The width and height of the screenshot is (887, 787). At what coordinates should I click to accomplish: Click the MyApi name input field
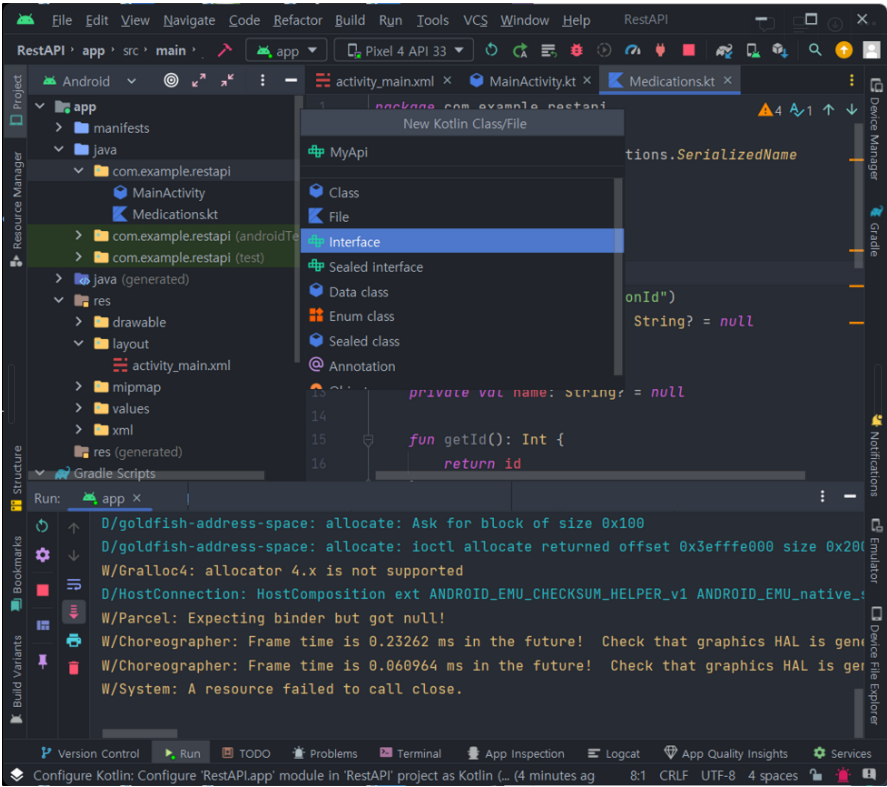coord(462,152)
